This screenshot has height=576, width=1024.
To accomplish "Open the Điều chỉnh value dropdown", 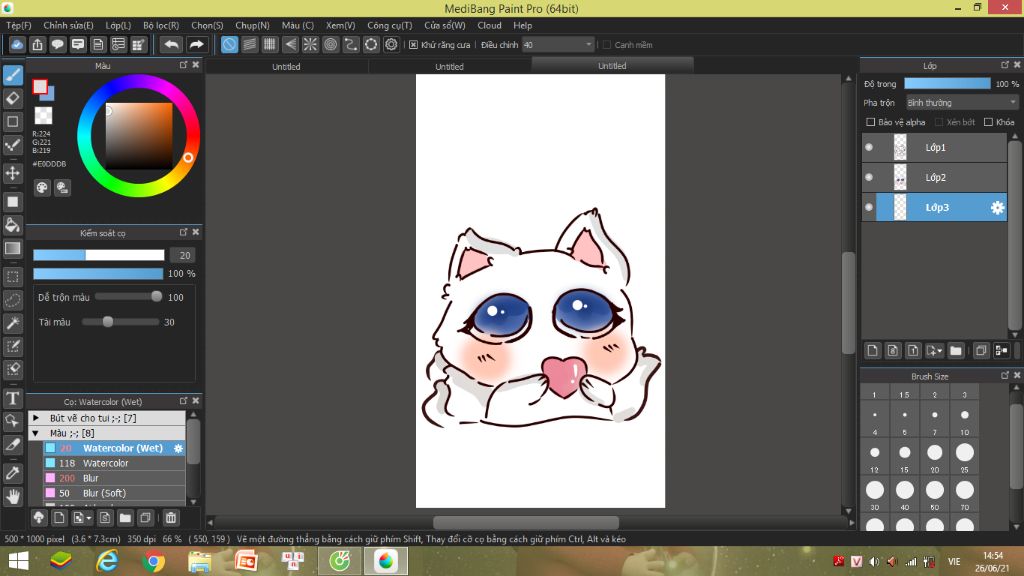I will point(558,45).
